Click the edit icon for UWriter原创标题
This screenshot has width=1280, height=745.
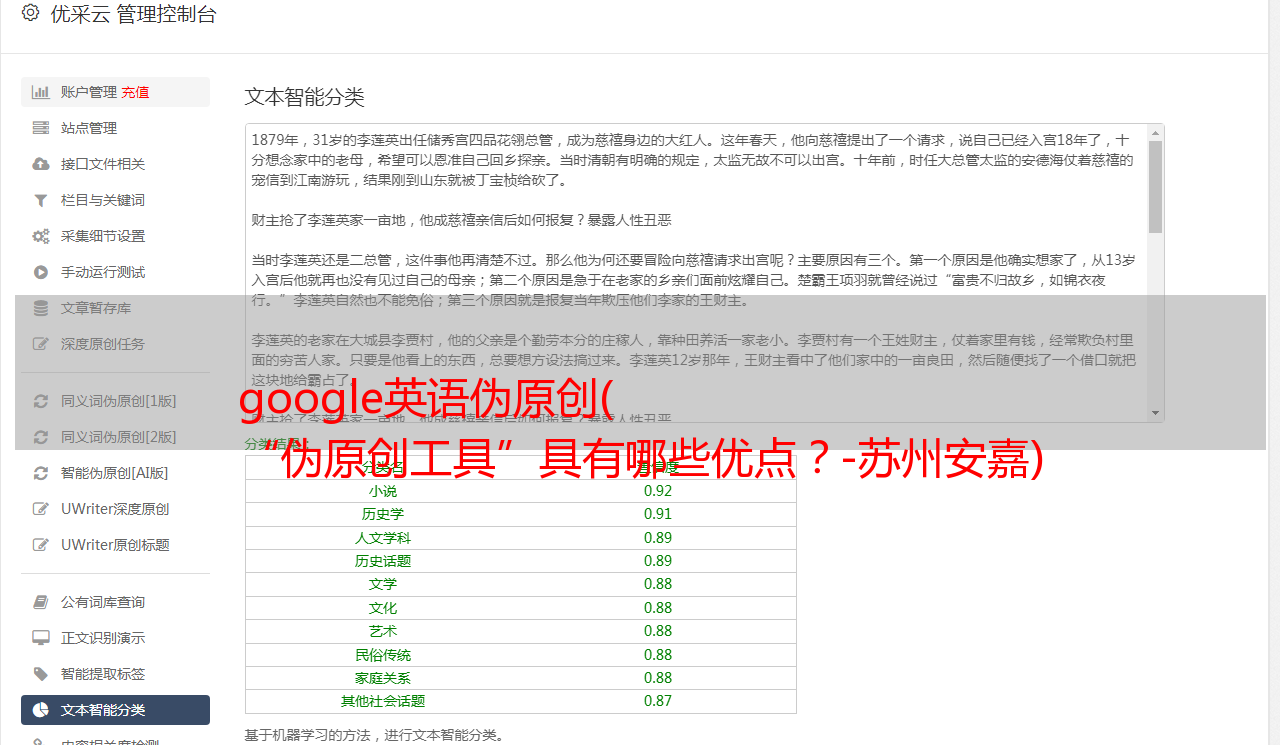pyautogui.click(x=41, y=545)
